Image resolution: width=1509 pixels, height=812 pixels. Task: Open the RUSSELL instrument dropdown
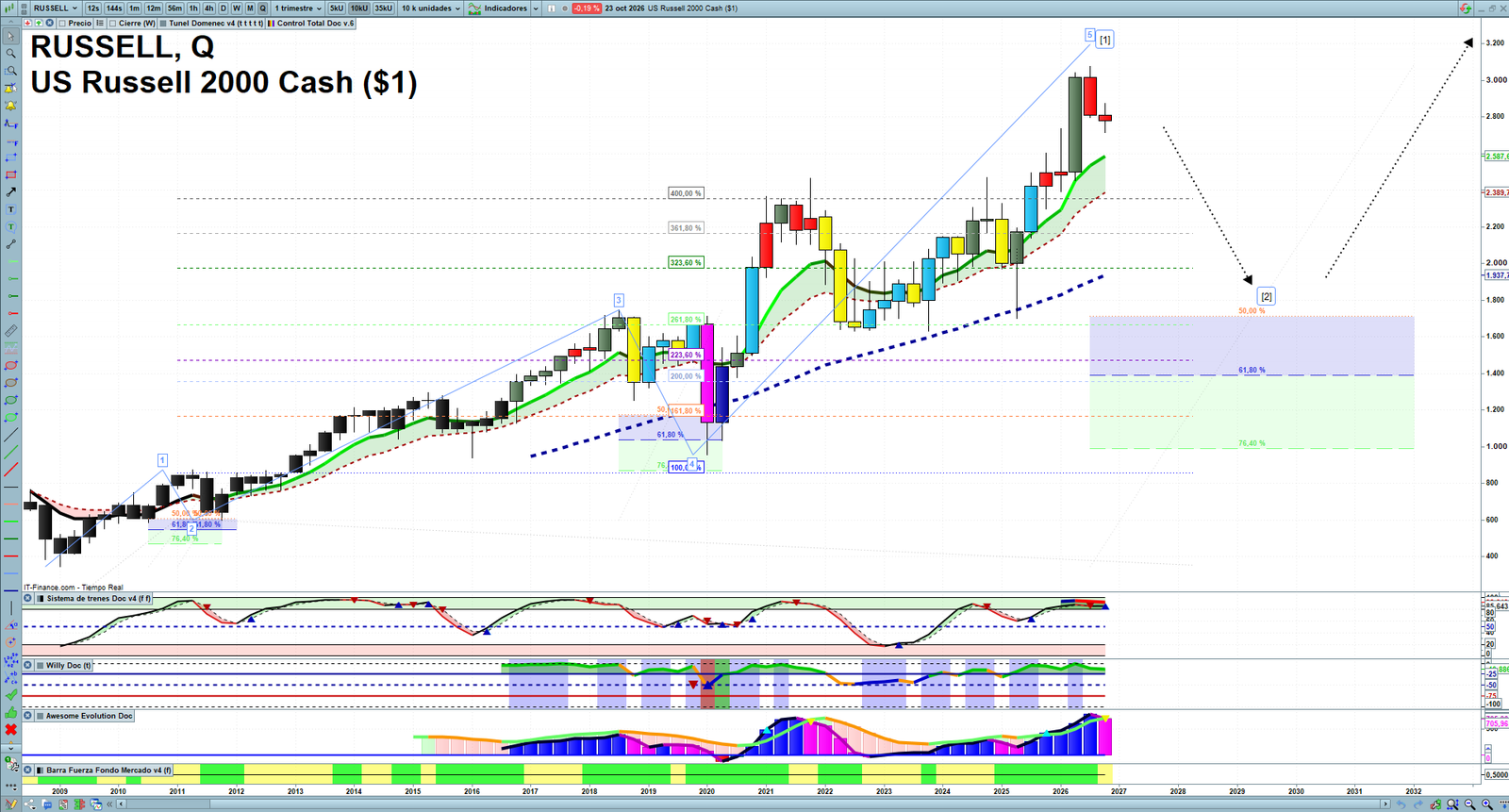55,8
